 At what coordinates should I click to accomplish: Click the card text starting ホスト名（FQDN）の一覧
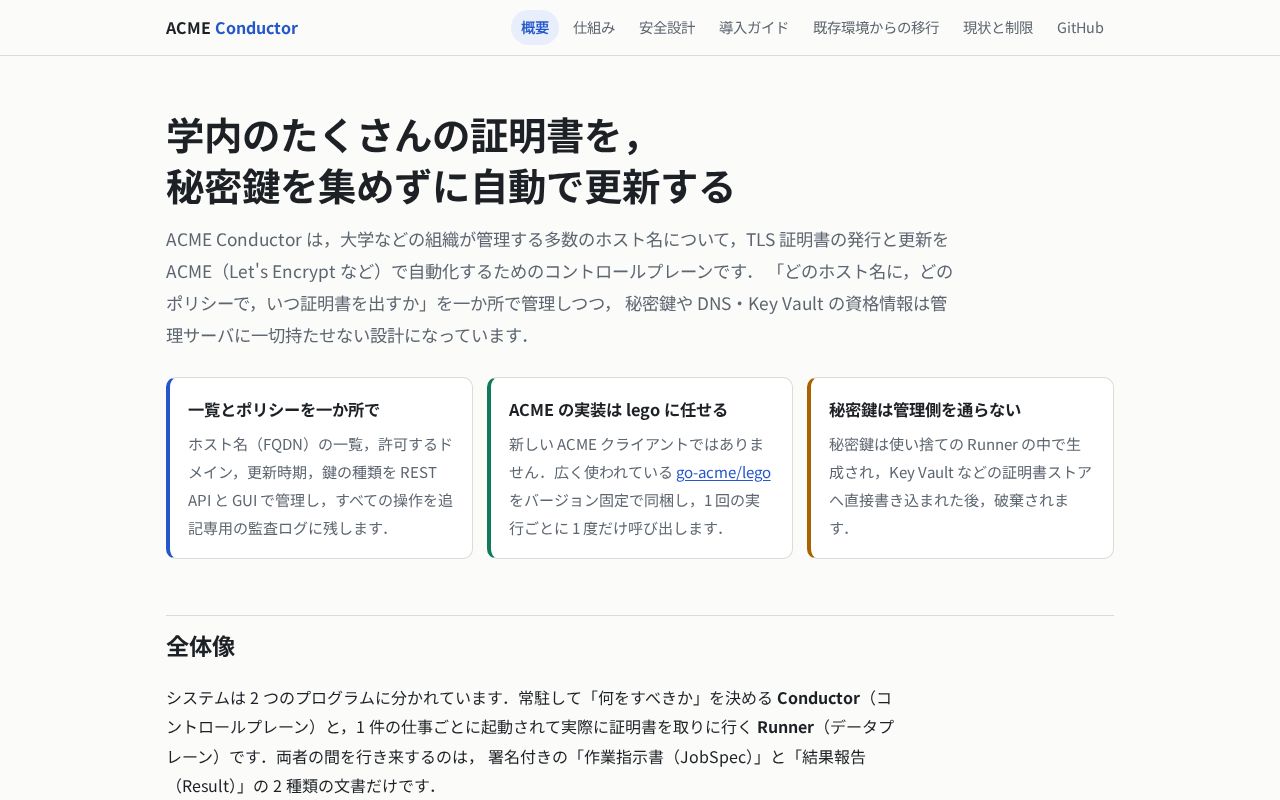tap(320, 486)
